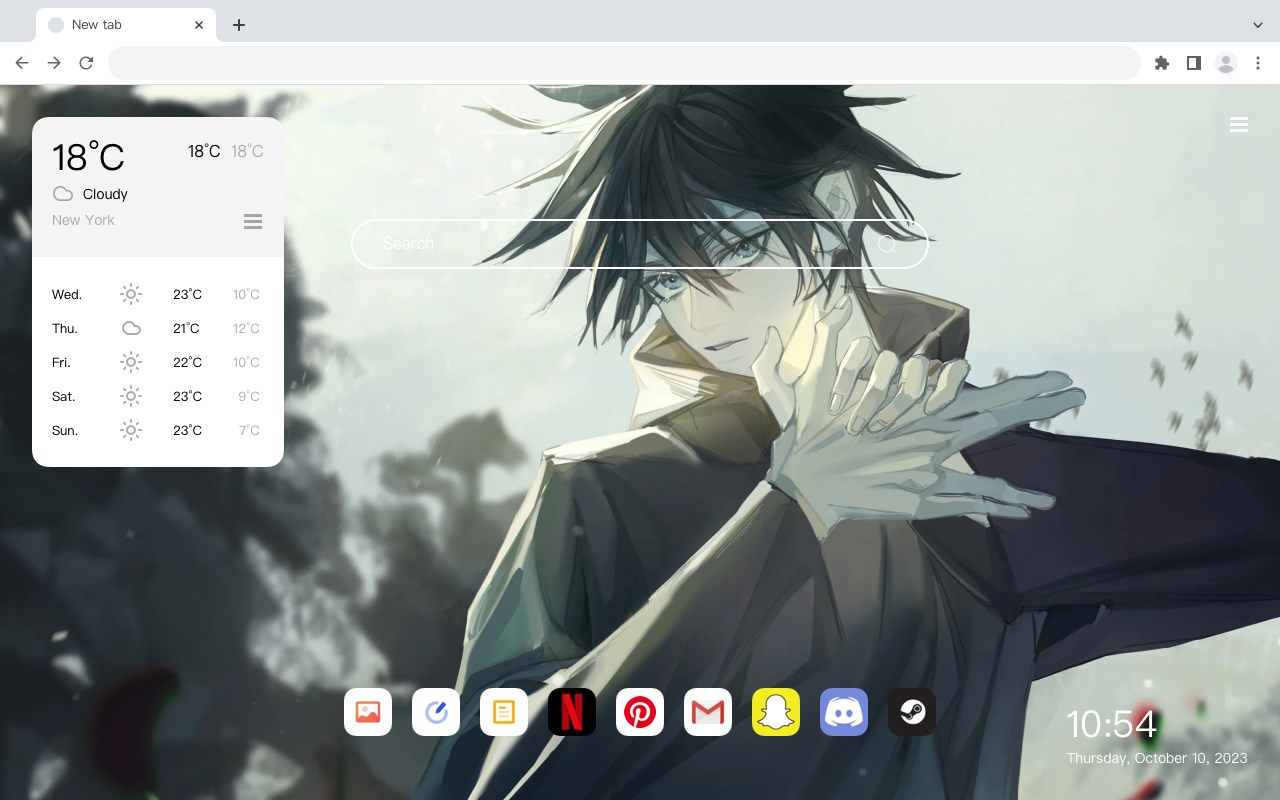
Task: Open the wallpaper gallery image icon
Action: click(368, 712)
